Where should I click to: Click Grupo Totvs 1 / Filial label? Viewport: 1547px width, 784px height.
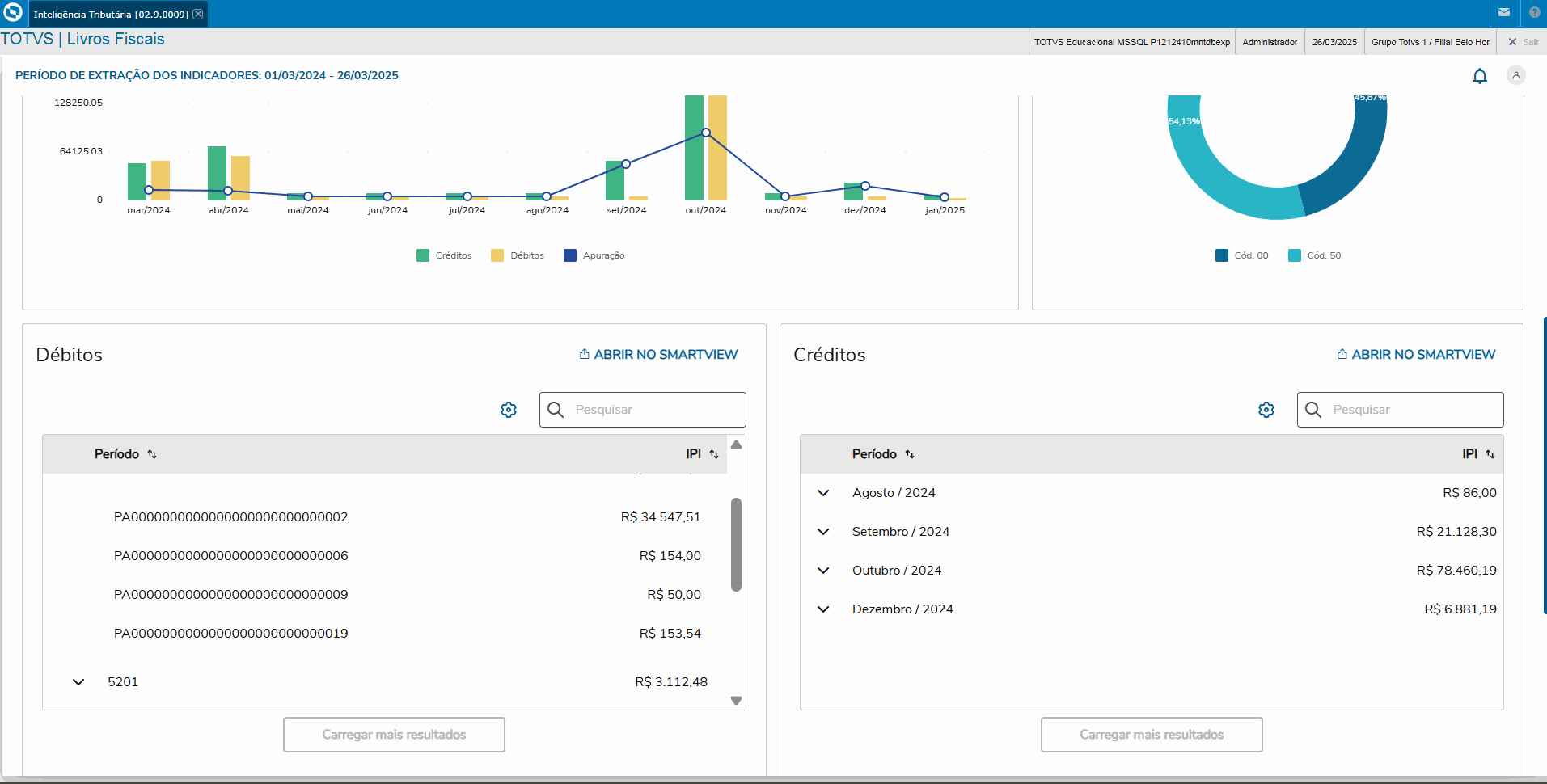[1431, 42]
